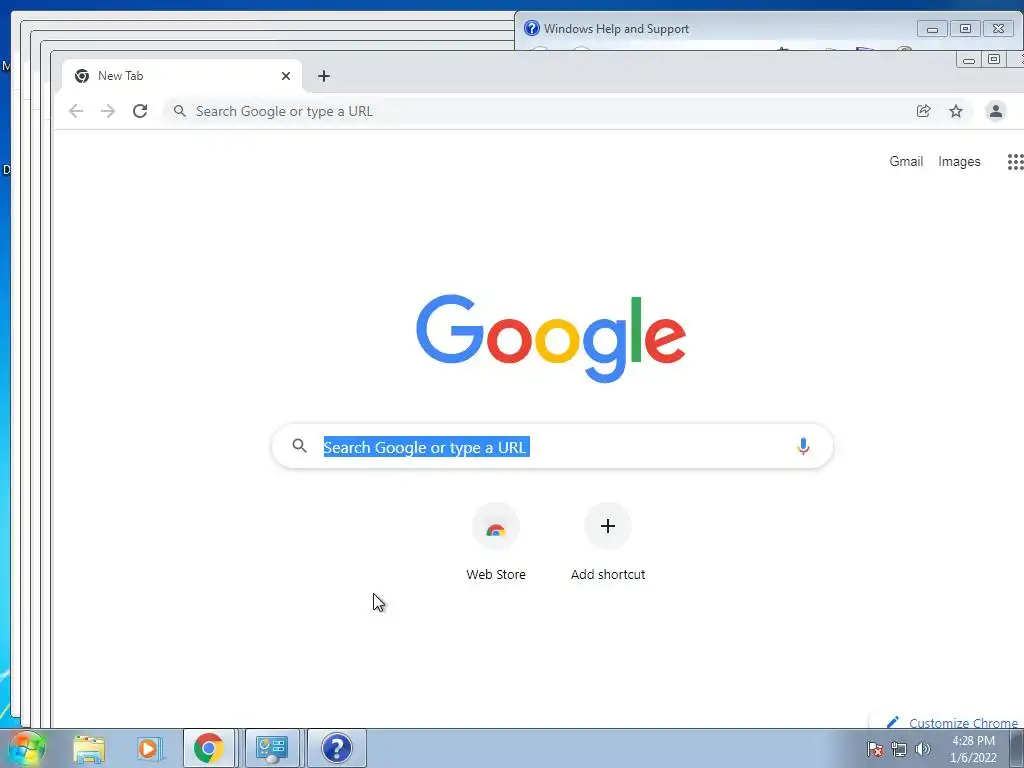Open the Chrome profile avatar menu
Viewport: 1024px width, 768px height.
click(995, 111)
